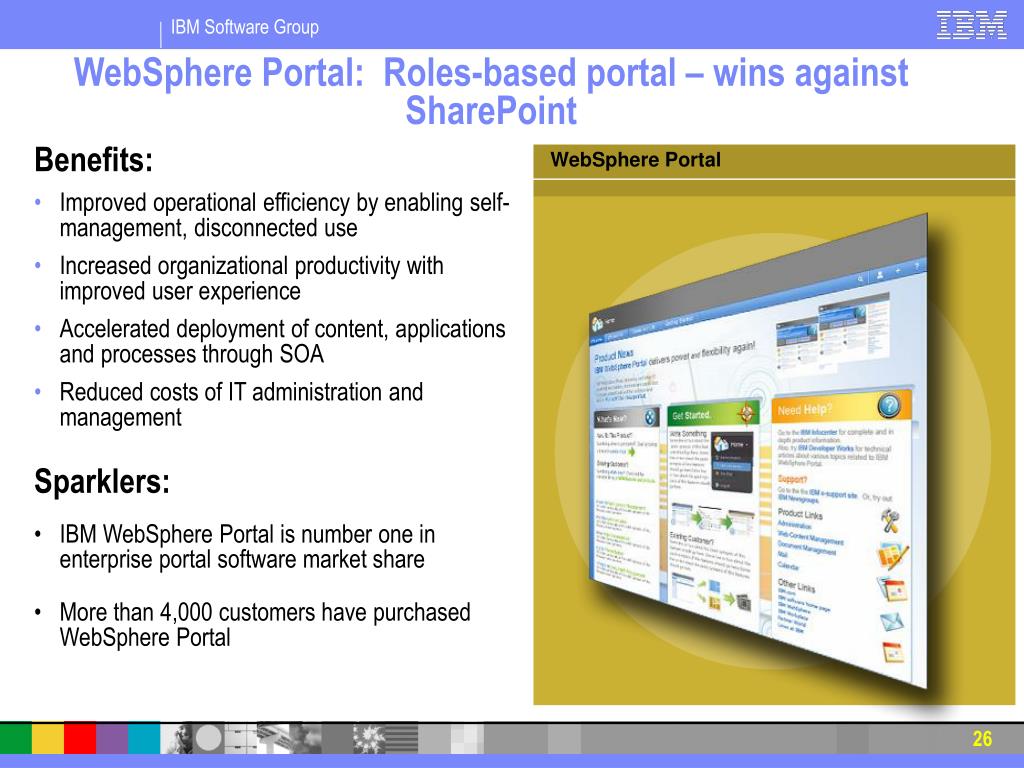Click the 'More than 4,000 customers' bullet
Viewport: 1024px width, 768px height.
(x=264, y=624)
